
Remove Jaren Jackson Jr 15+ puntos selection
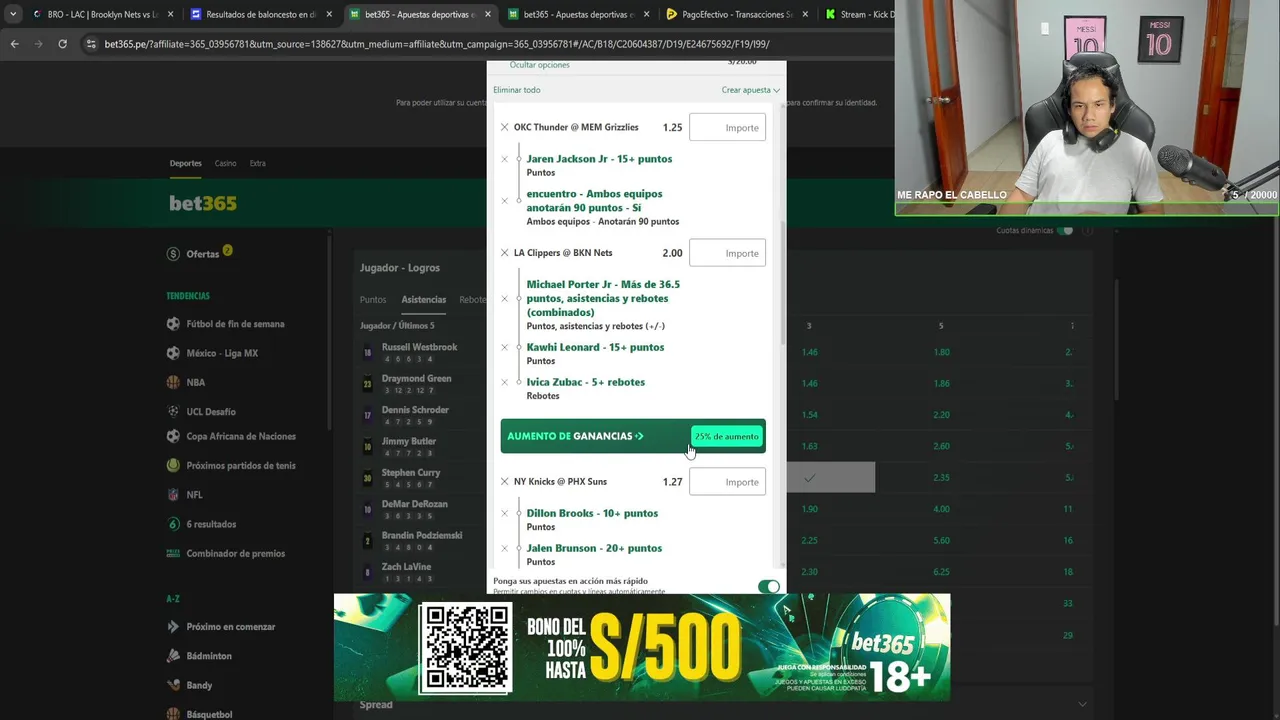(504, 159)
